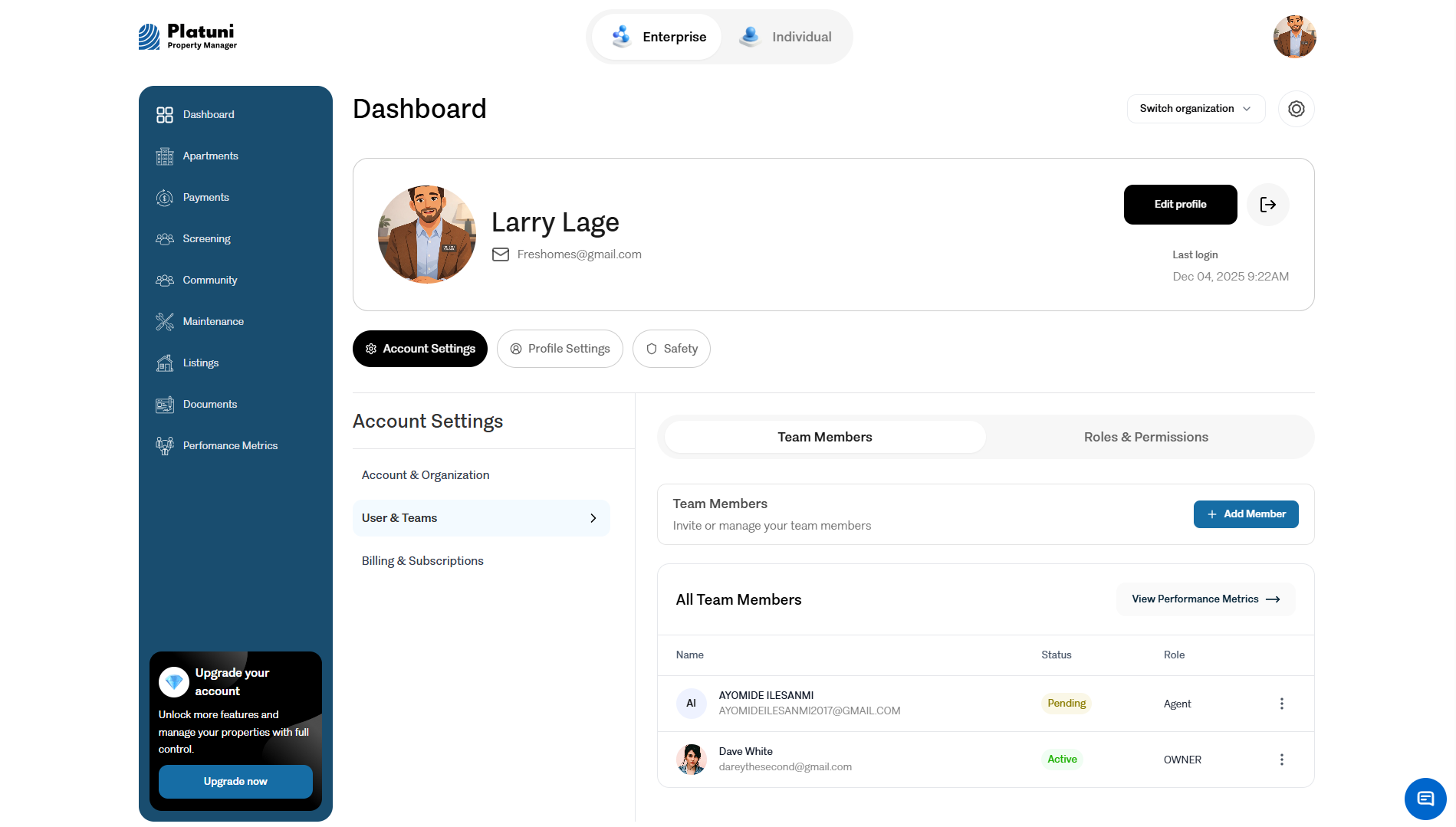
Task: Click the diamond icon in upgrade card
Action: (174, 681)
